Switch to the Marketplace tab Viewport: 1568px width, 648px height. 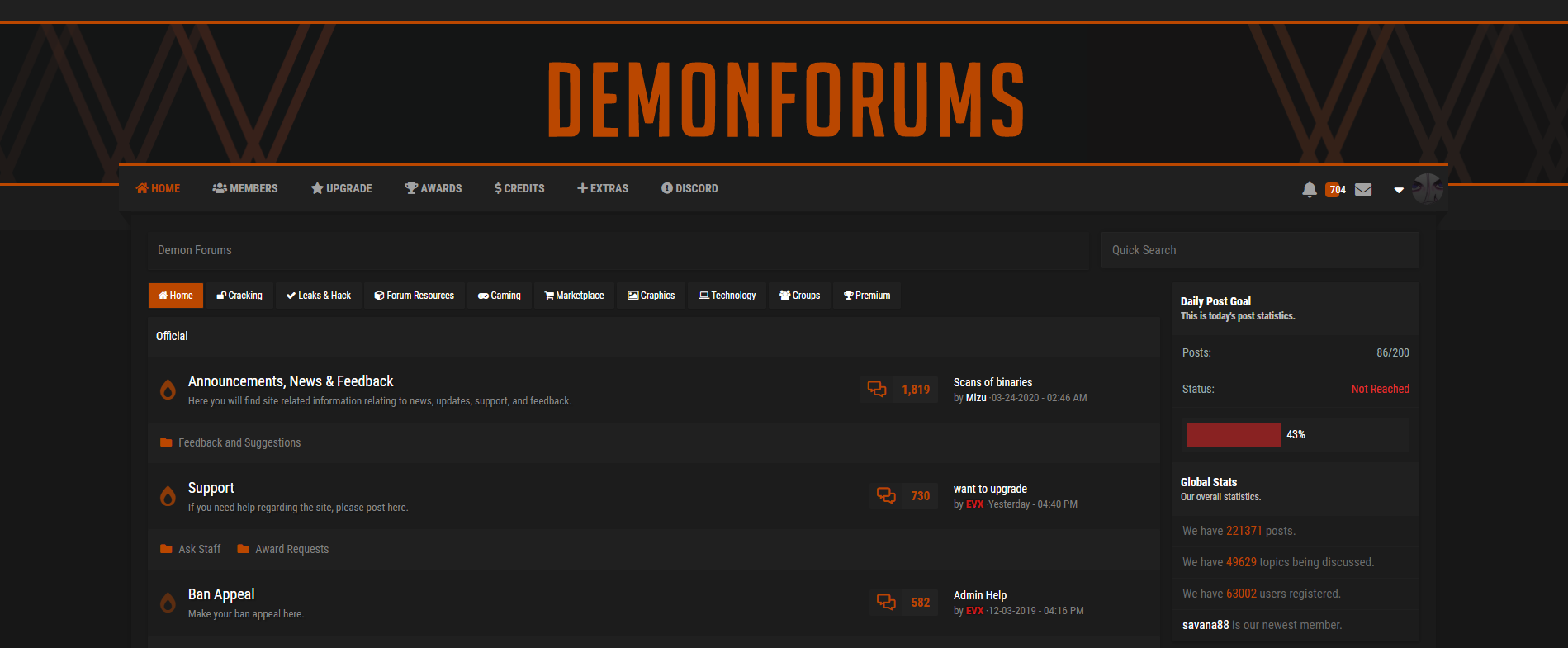point(575,296)
